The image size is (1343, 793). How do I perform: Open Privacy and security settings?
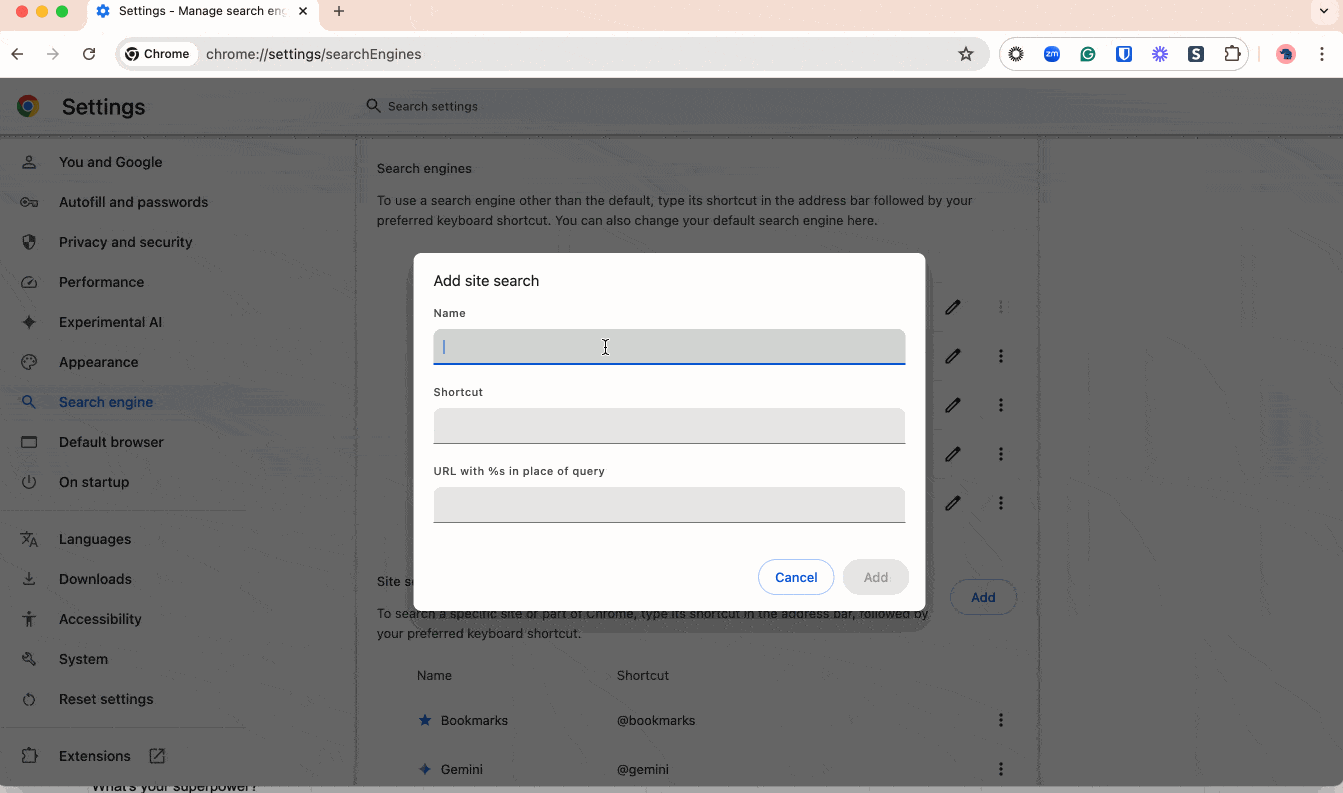pos(125,242)
